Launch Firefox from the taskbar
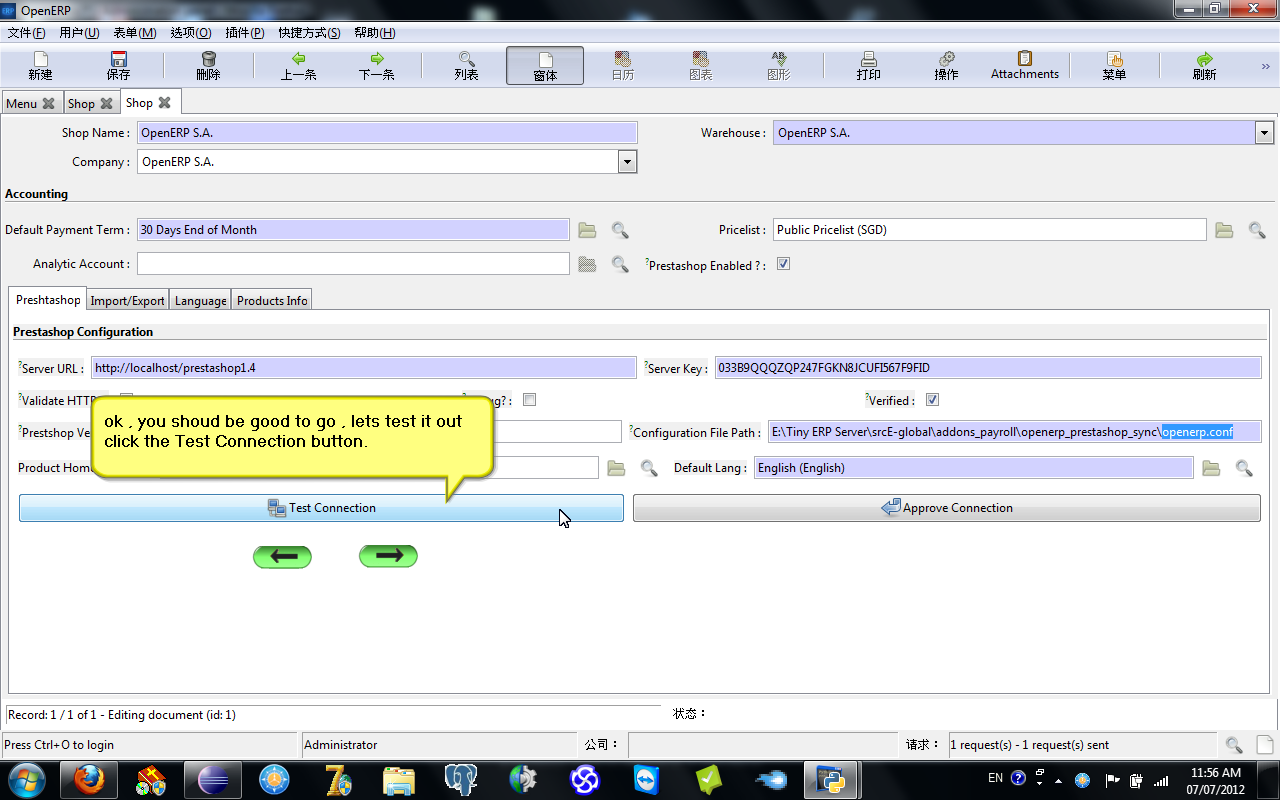1280x800 pixels. 90,779
